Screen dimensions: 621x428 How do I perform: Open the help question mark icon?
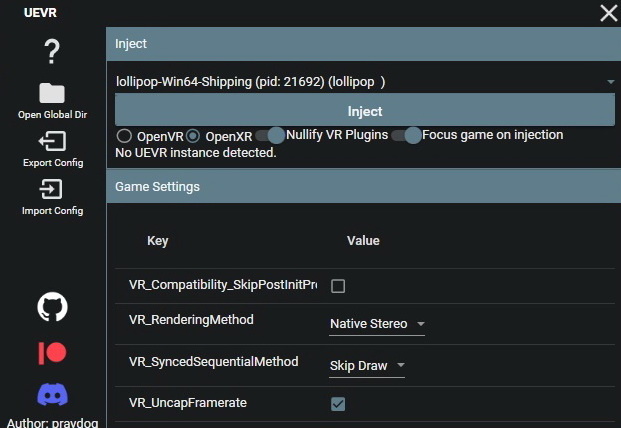(x=52, y=51)
